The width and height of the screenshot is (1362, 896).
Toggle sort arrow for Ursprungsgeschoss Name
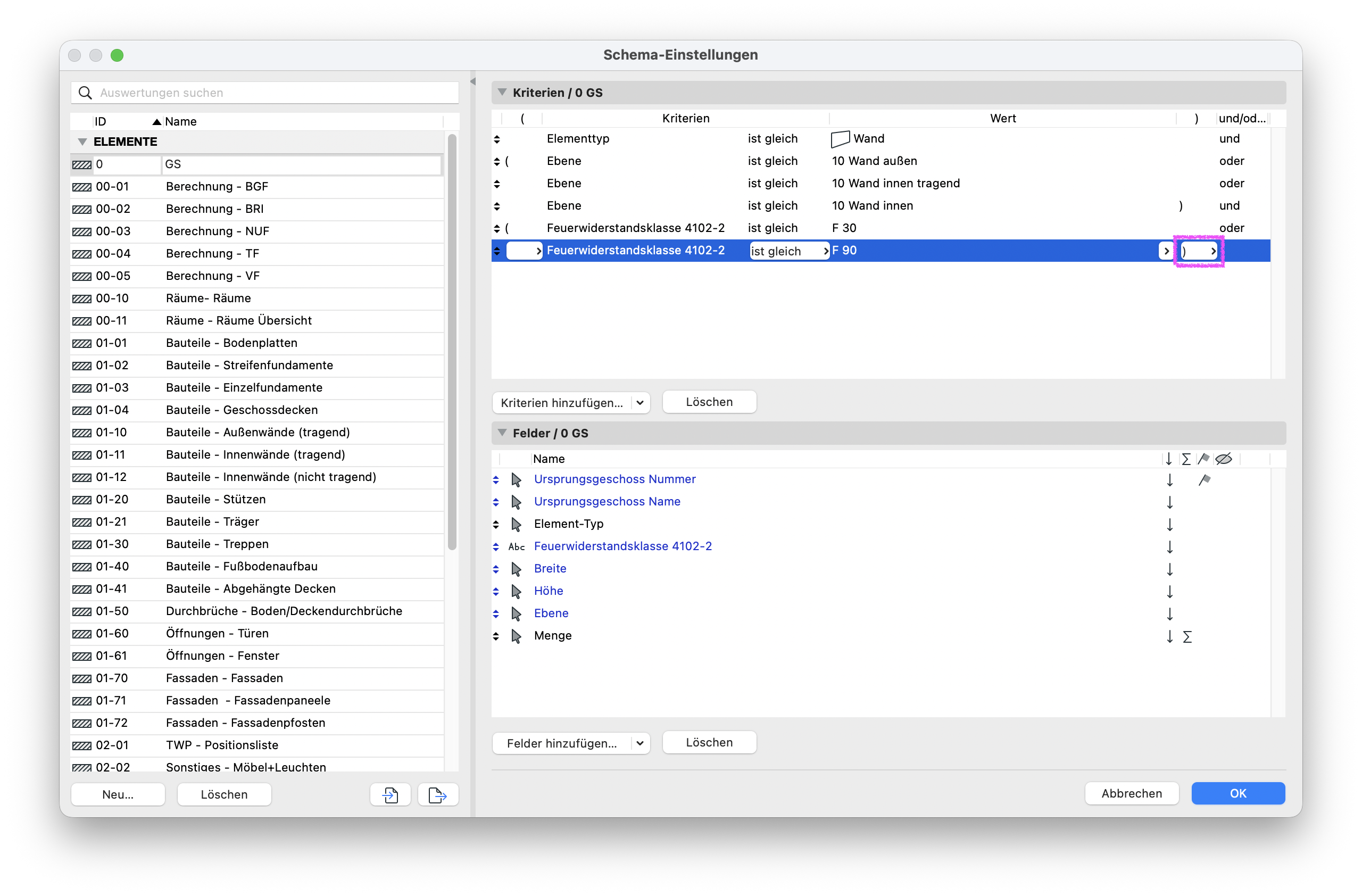pyautogui.click(x=1170, y=502)
